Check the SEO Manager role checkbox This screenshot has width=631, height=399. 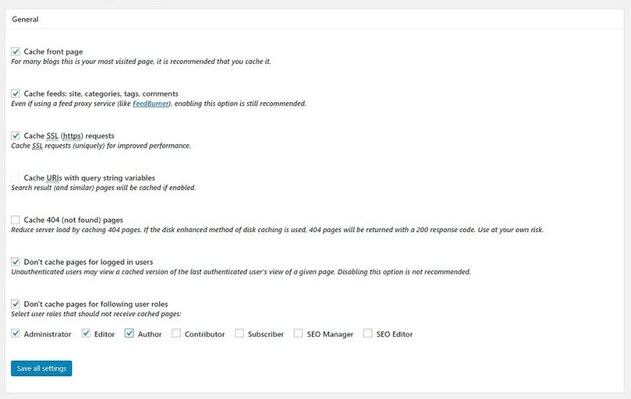point(298,333)
